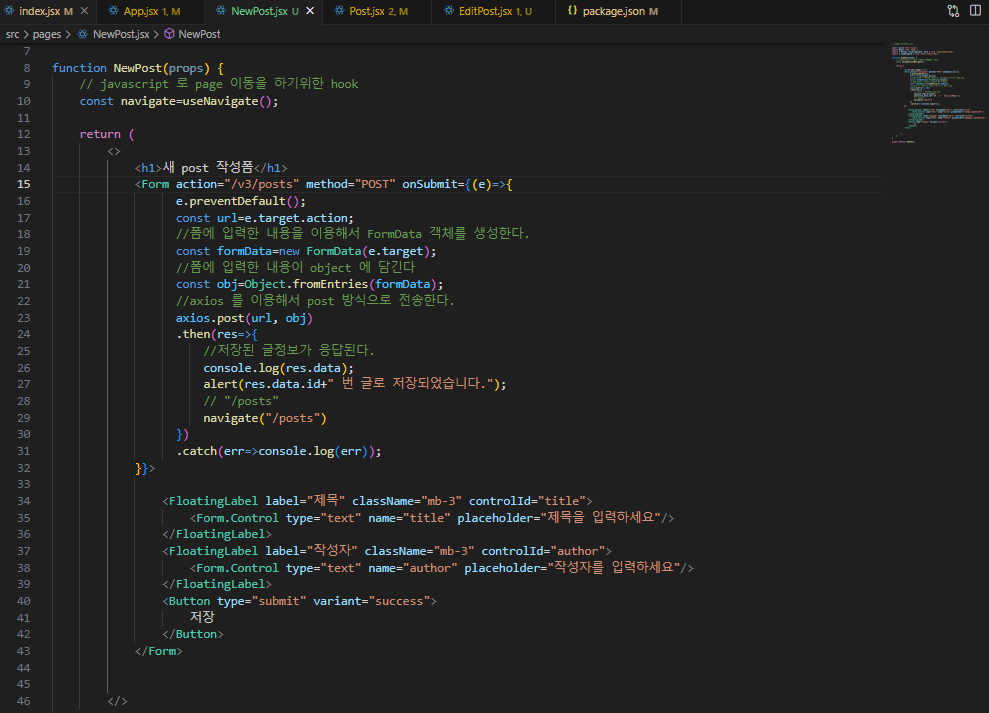This screenshot has height=713, width=989.
Task: Click the Open Changes compare icon
Action: coord(953,11)
